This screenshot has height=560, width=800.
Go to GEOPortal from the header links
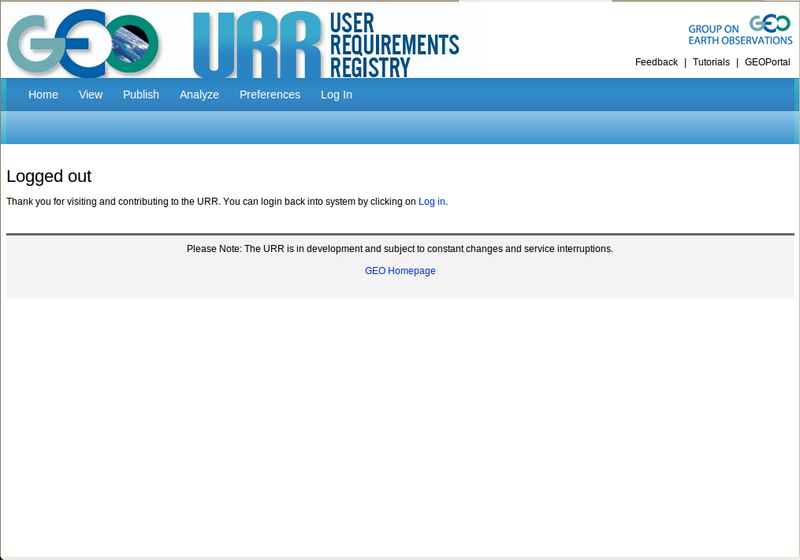767,62
